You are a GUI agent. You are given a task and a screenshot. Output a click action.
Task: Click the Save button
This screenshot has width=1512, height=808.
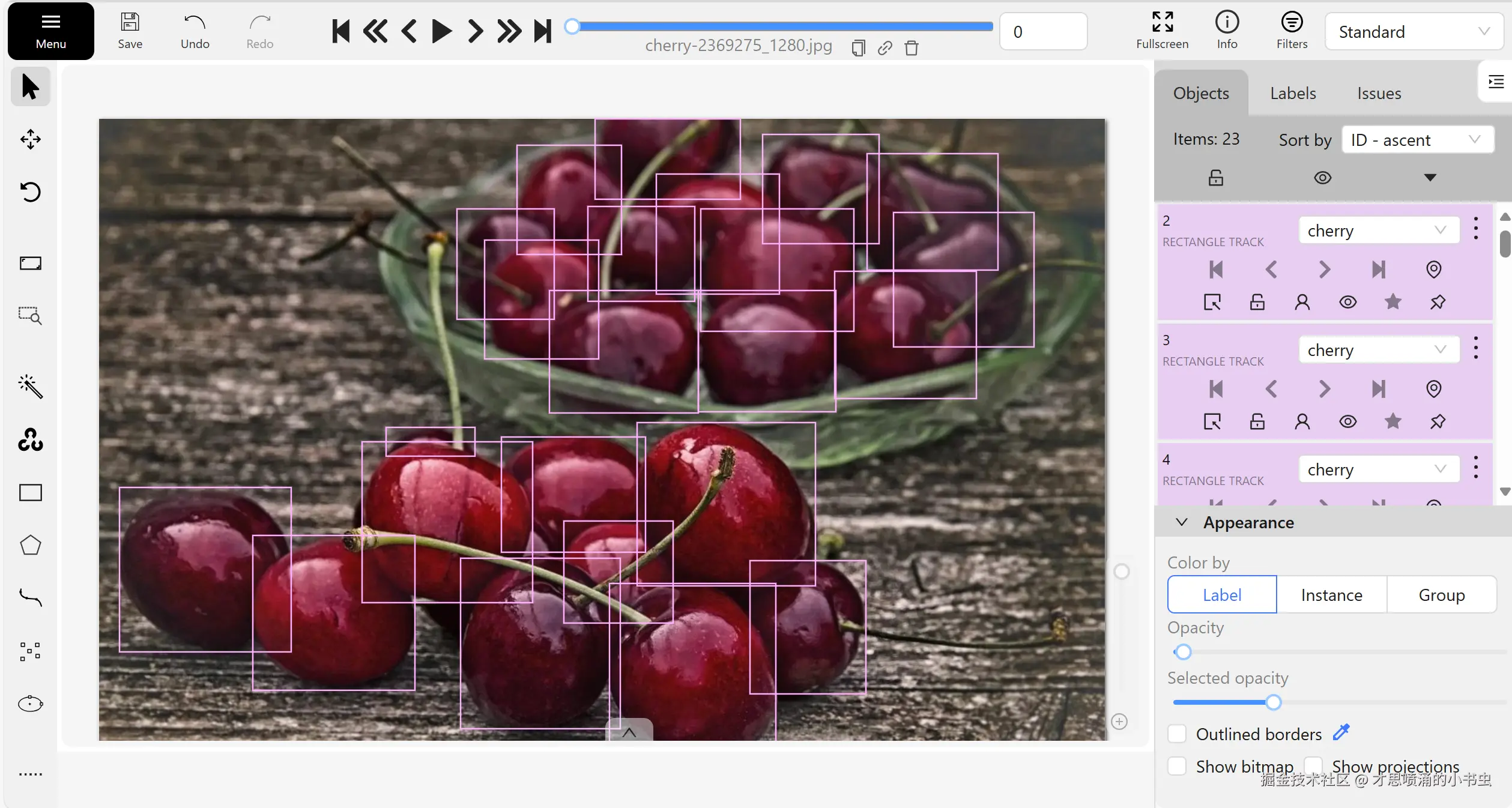point(130,31)
